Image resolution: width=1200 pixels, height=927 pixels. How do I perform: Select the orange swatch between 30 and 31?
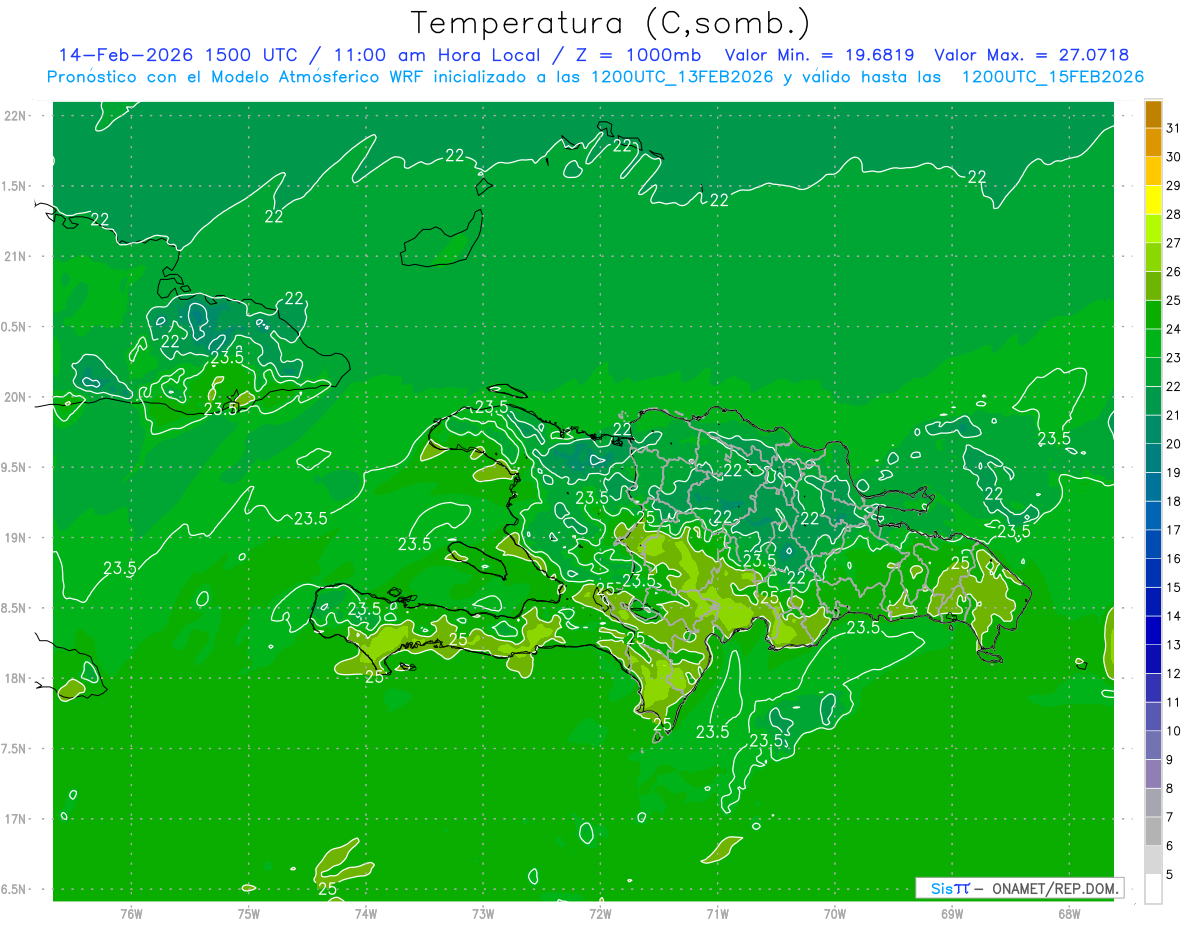pyautogui.click(x=1153, y=142)
